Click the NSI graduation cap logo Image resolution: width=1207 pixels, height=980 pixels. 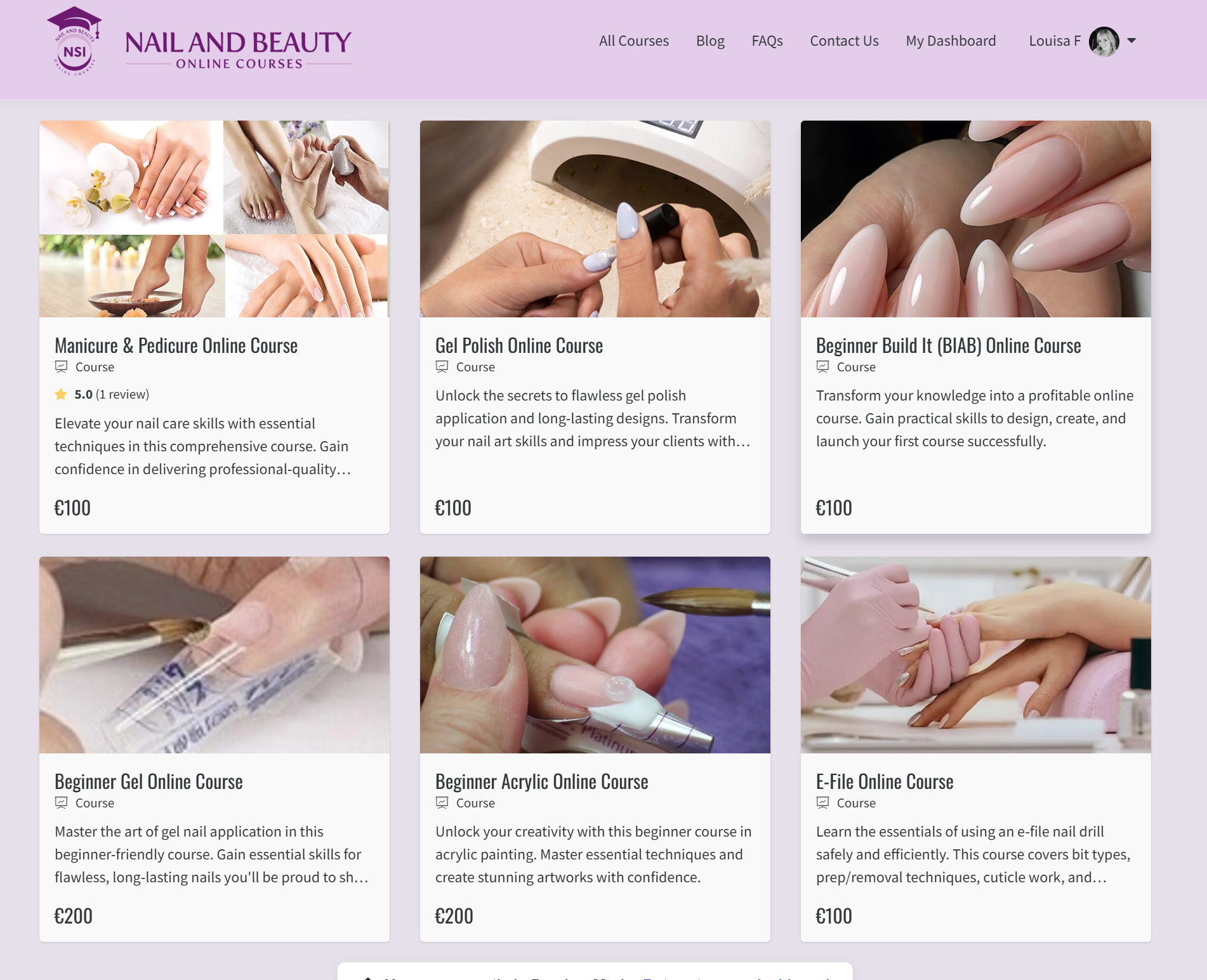point(75,41)
